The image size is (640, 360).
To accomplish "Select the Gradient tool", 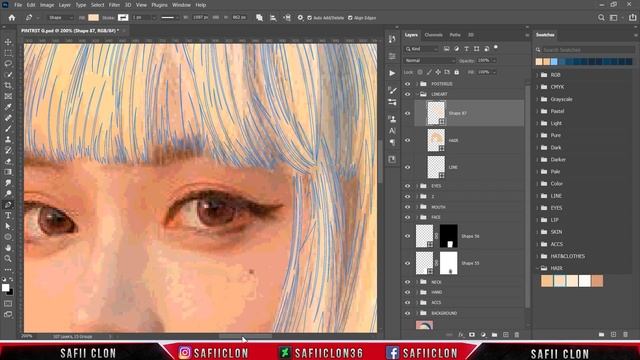I will tap(8, 172).
